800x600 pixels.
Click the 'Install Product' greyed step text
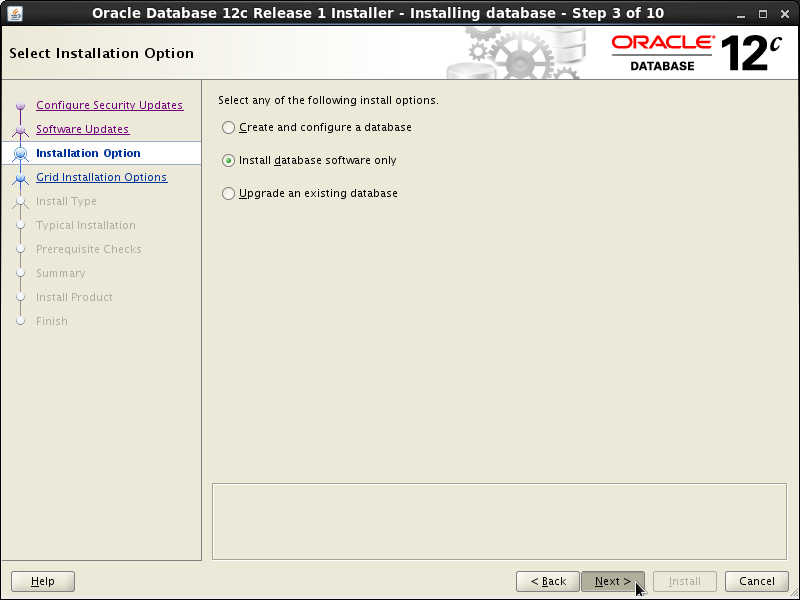(x=74, y=297)
